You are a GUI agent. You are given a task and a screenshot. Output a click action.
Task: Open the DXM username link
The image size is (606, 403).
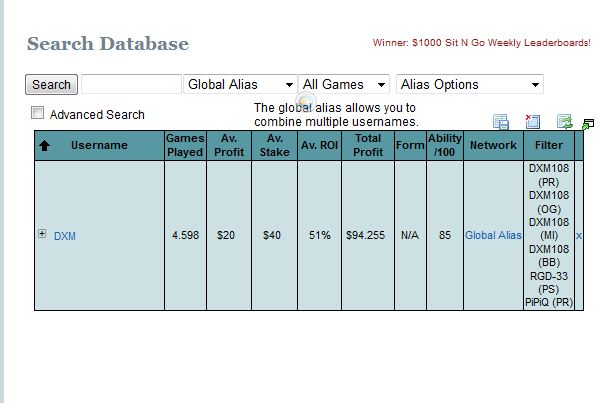(65, 236)
